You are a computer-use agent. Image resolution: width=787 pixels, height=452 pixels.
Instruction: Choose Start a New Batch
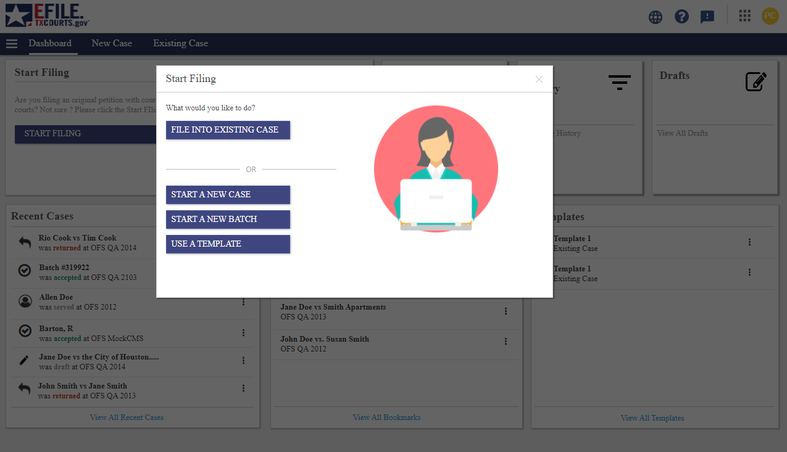pyautogui.click(x=228, y=219)
